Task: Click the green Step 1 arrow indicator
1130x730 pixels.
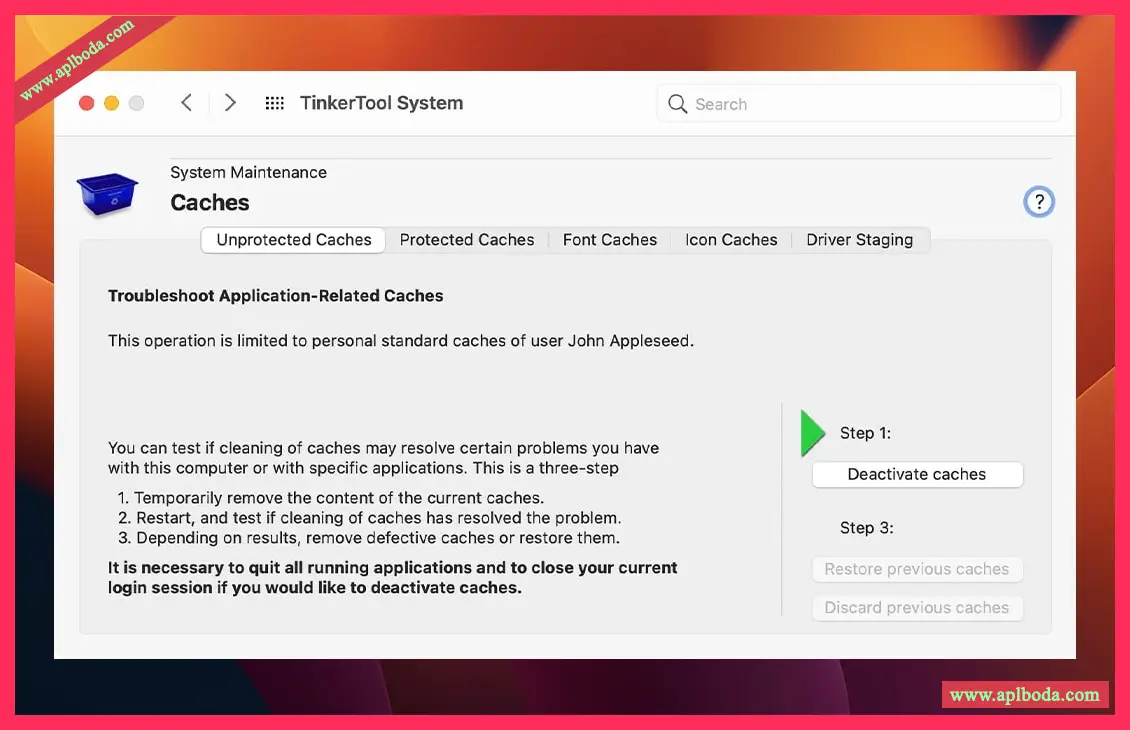Action: pos(813,433)
